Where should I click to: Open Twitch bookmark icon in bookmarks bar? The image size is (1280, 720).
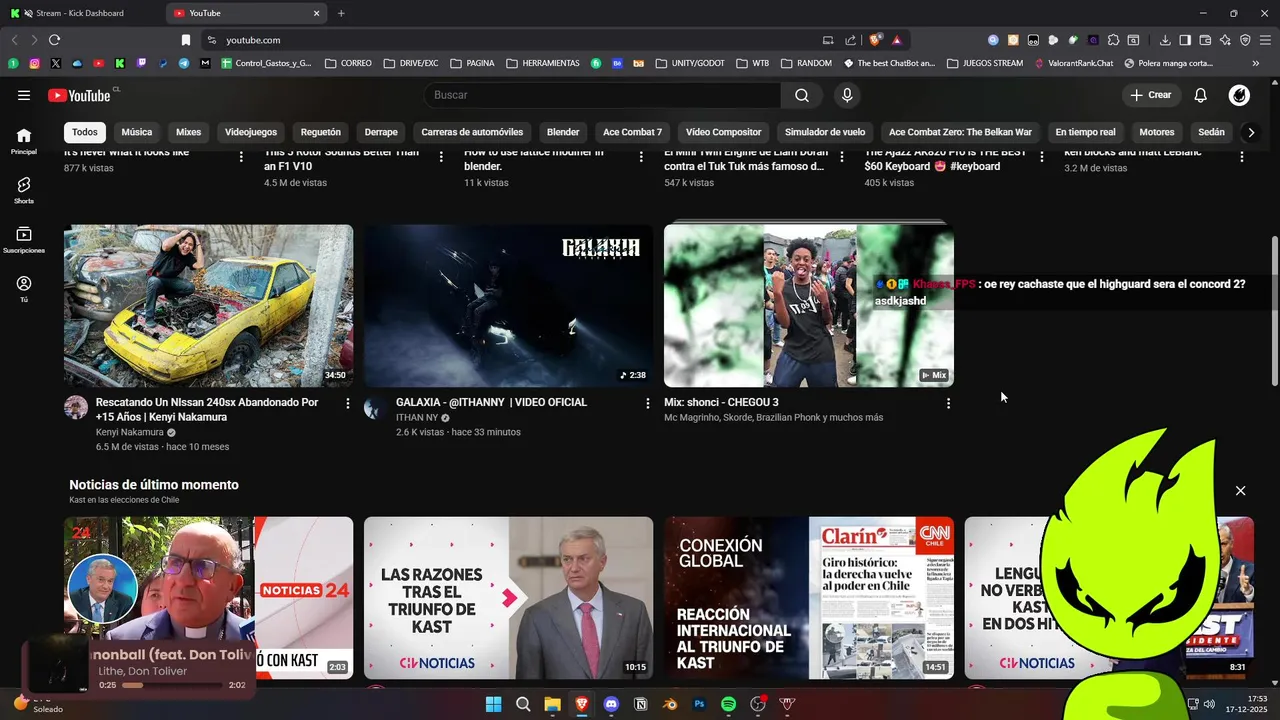pyautogui.click(x=141, y=63)
